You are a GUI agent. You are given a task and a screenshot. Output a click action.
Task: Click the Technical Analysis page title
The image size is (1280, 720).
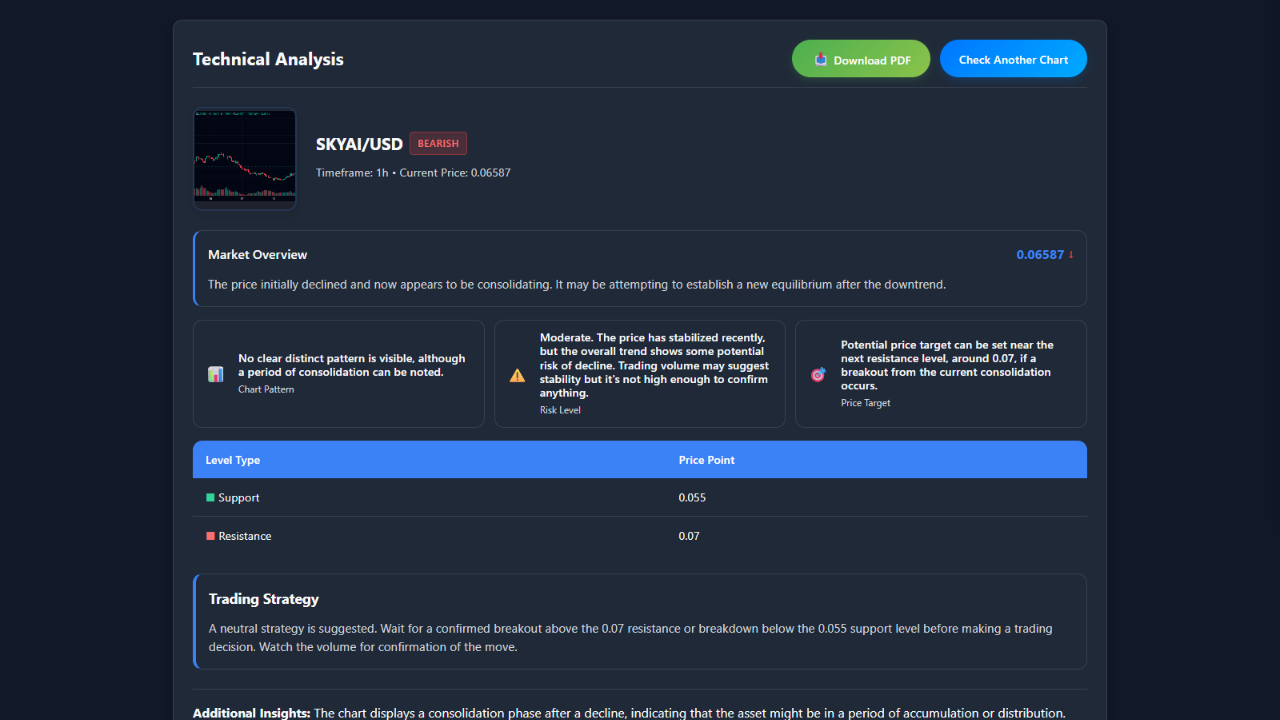268,59
